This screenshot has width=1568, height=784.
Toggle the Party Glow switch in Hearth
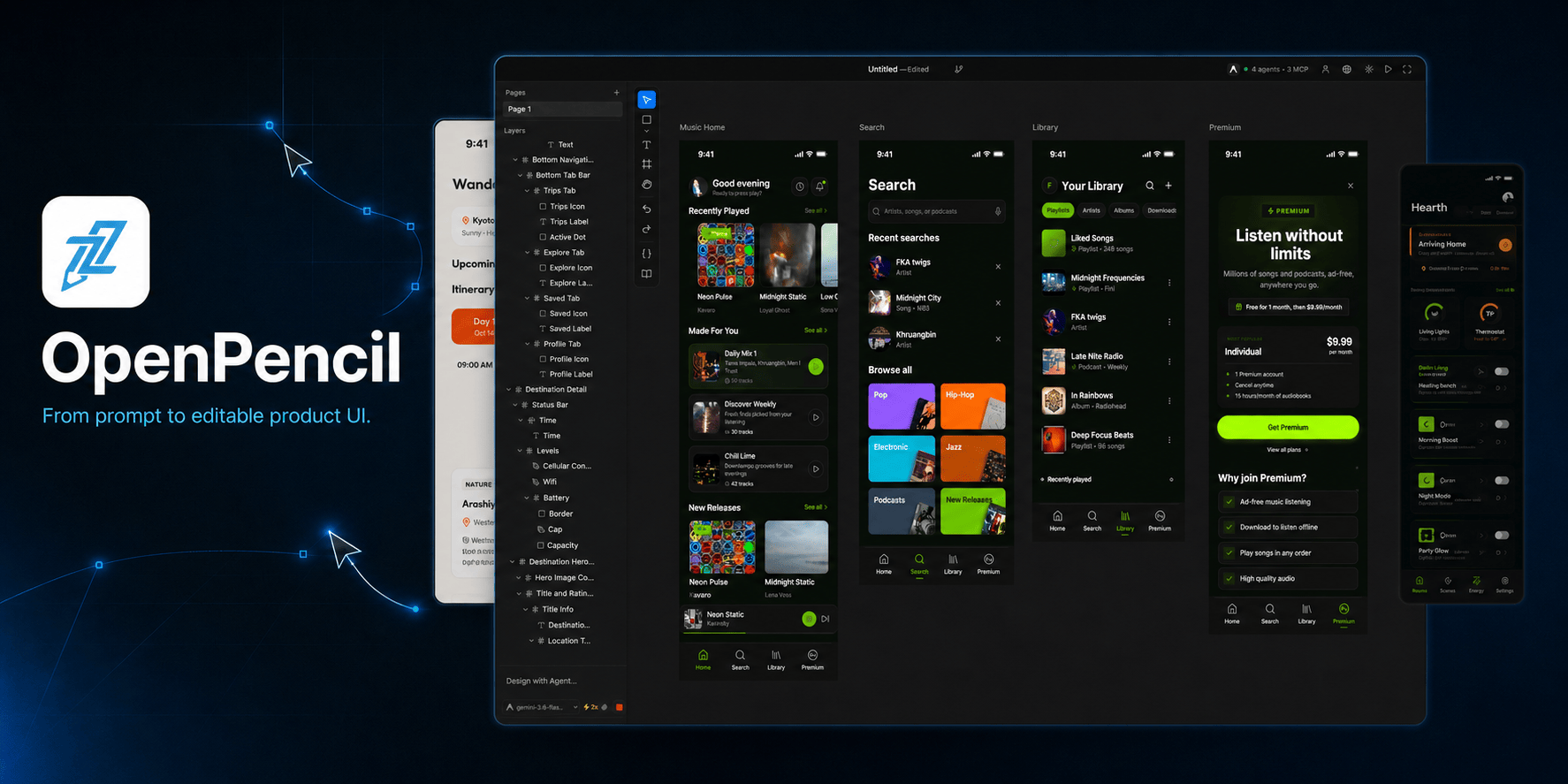(x=1502, y=536)
